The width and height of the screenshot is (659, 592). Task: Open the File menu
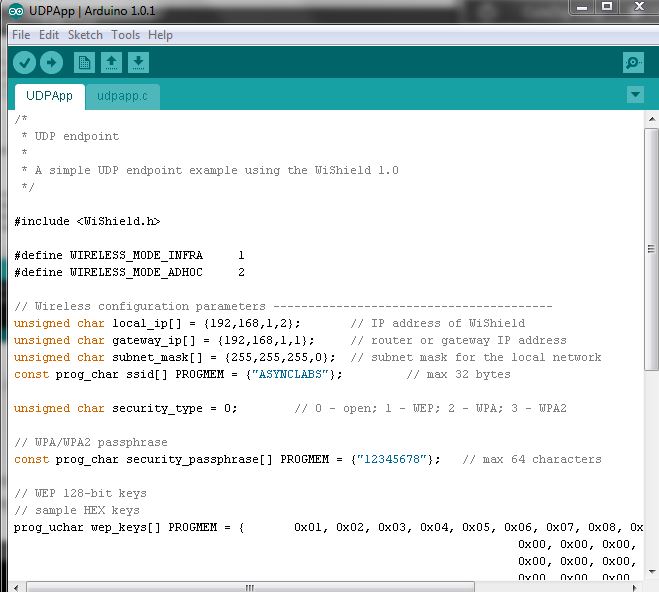(x=21, y=35)
